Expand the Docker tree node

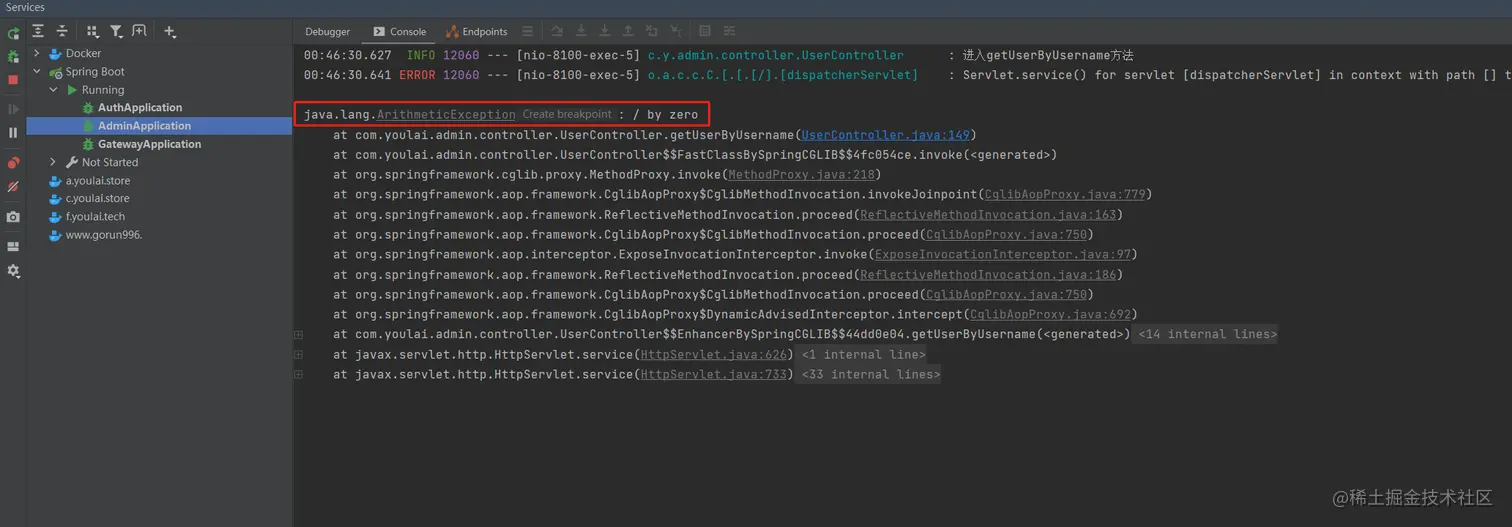coord(37,54)
